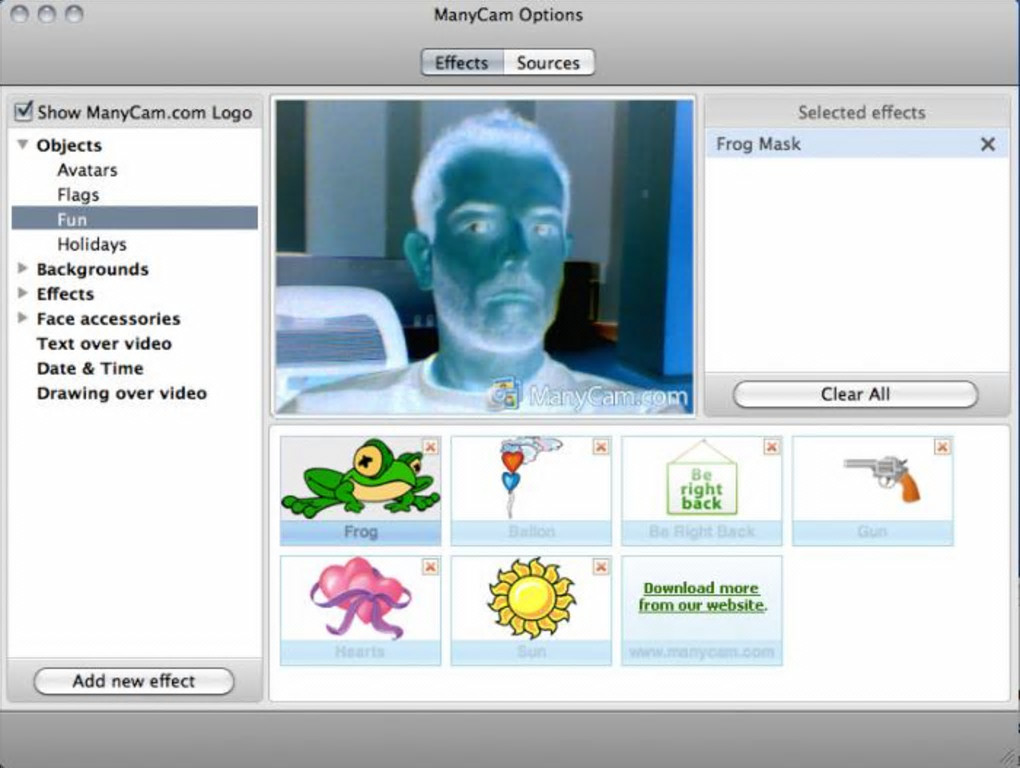Expand the Effects category in sidebar
The height and width of the screenshot is (768, 1020).
tap(23, 293)
